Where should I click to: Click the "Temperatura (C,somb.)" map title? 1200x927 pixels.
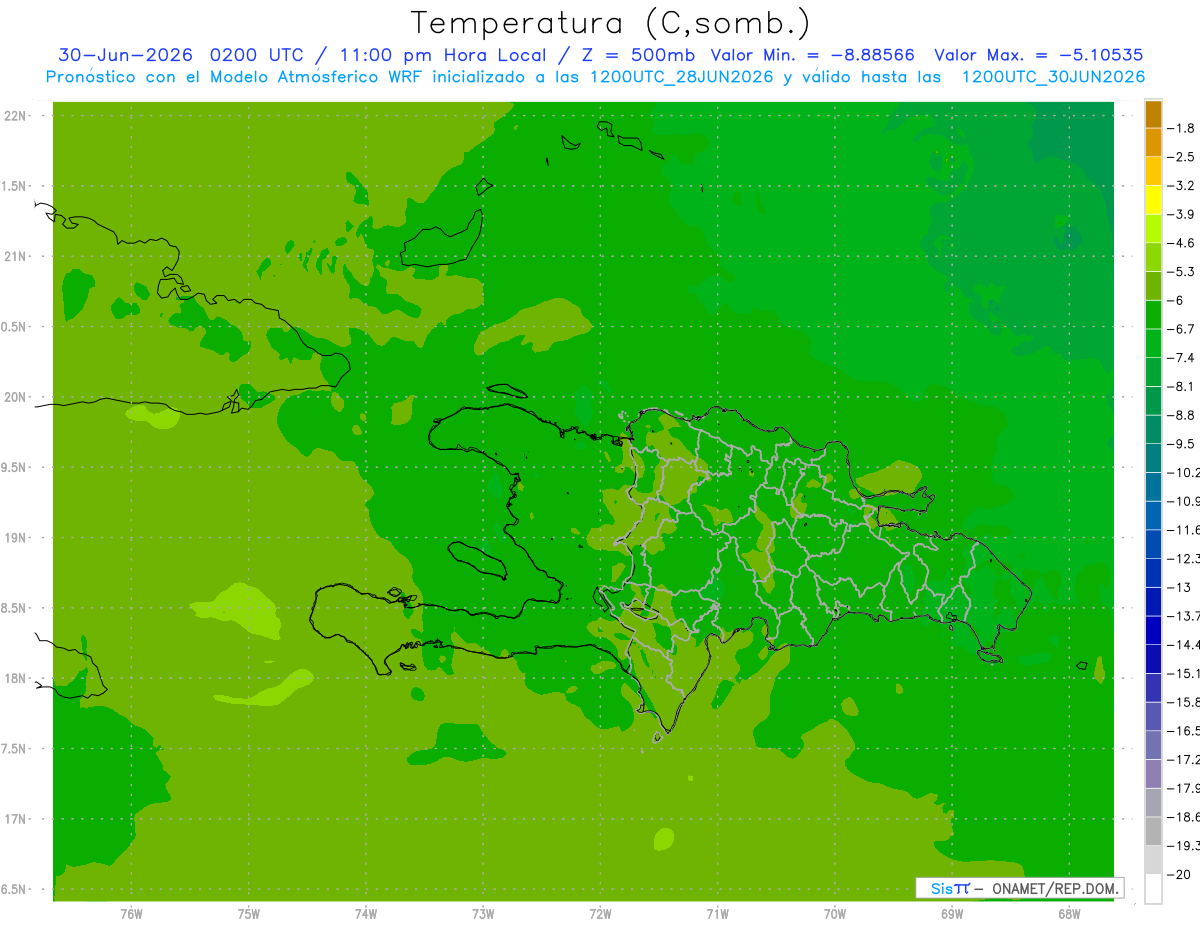click(611, 23)
